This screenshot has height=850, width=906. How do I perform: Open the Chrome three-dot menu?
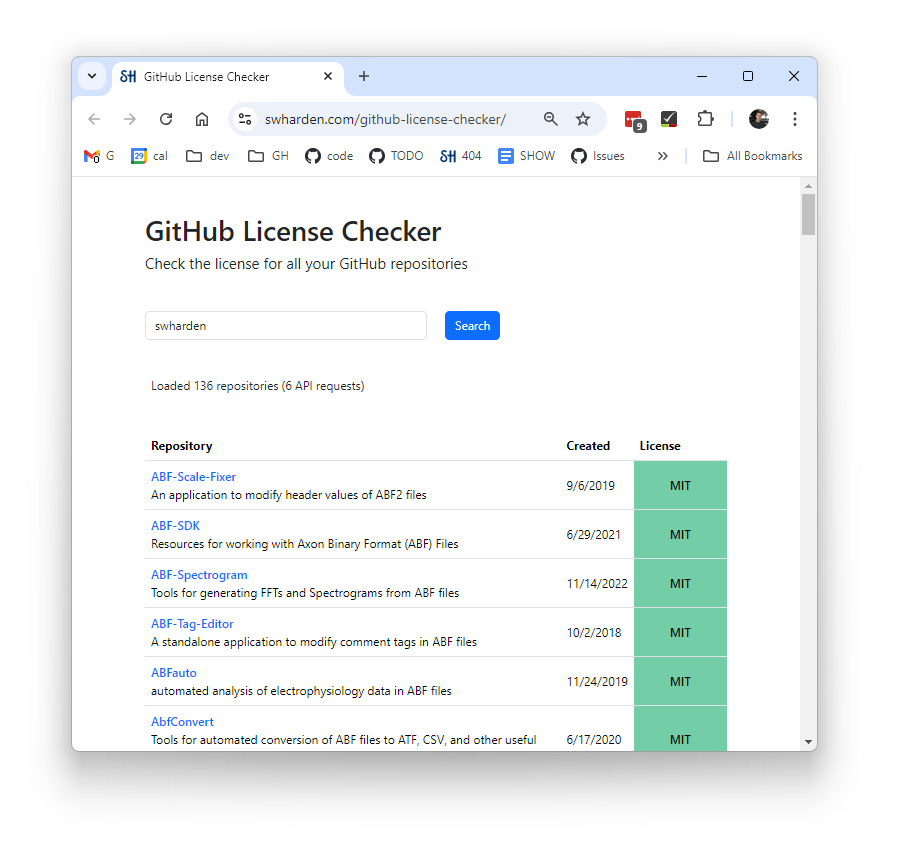click(795, 119)
